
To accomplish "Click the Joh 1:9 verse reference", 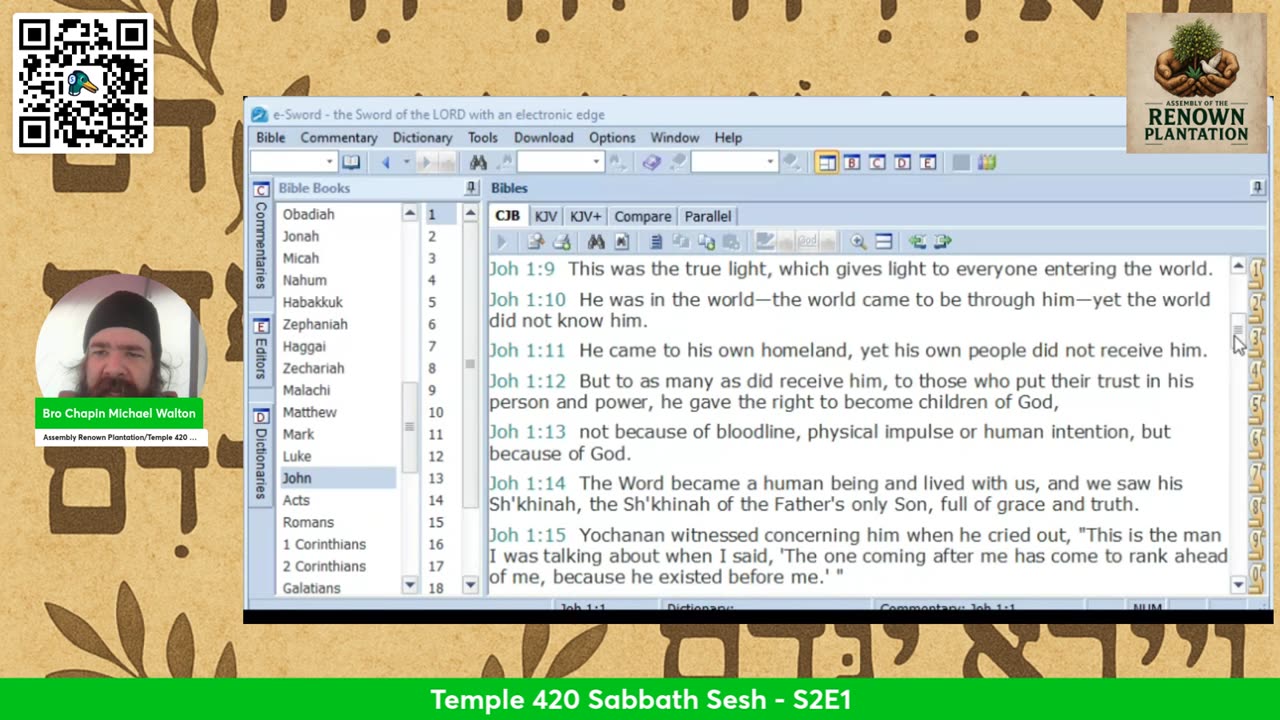I will (x=521, y=269).
